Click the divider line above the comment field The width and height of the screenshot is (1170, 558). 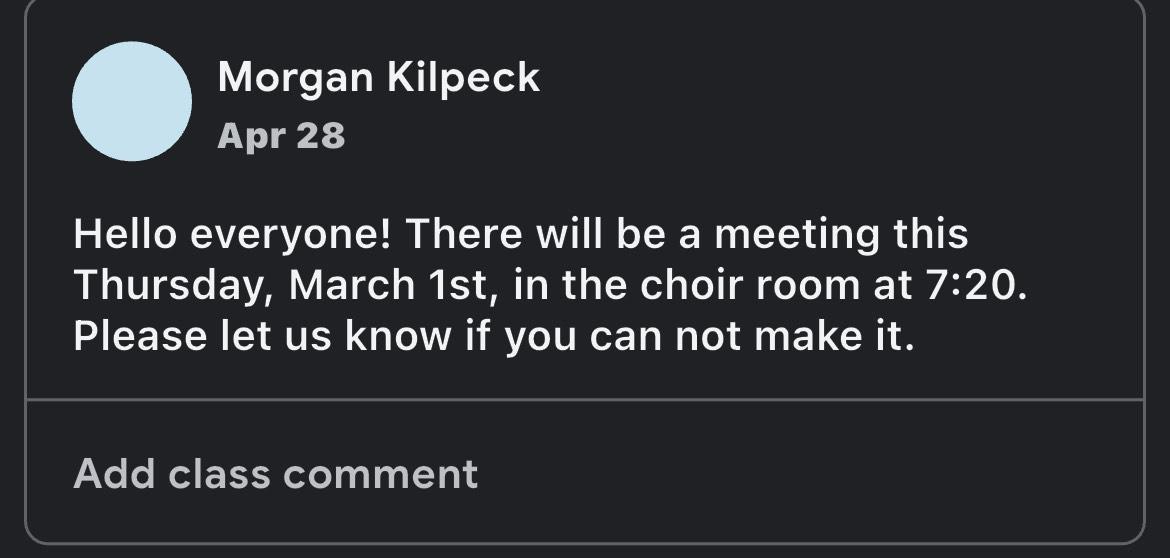click(x=584, y=399)
